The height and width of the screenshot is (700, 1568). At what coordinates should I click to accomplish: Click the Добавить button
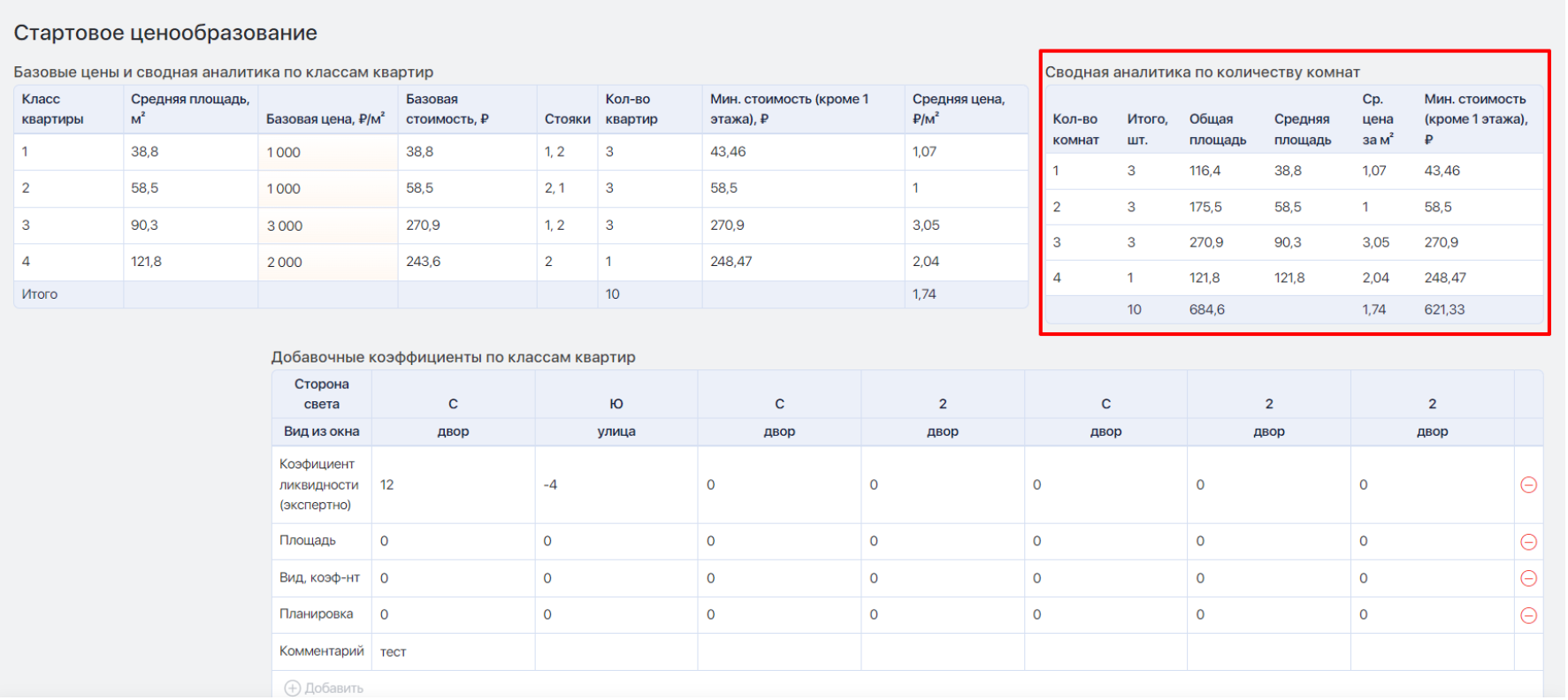324,689
